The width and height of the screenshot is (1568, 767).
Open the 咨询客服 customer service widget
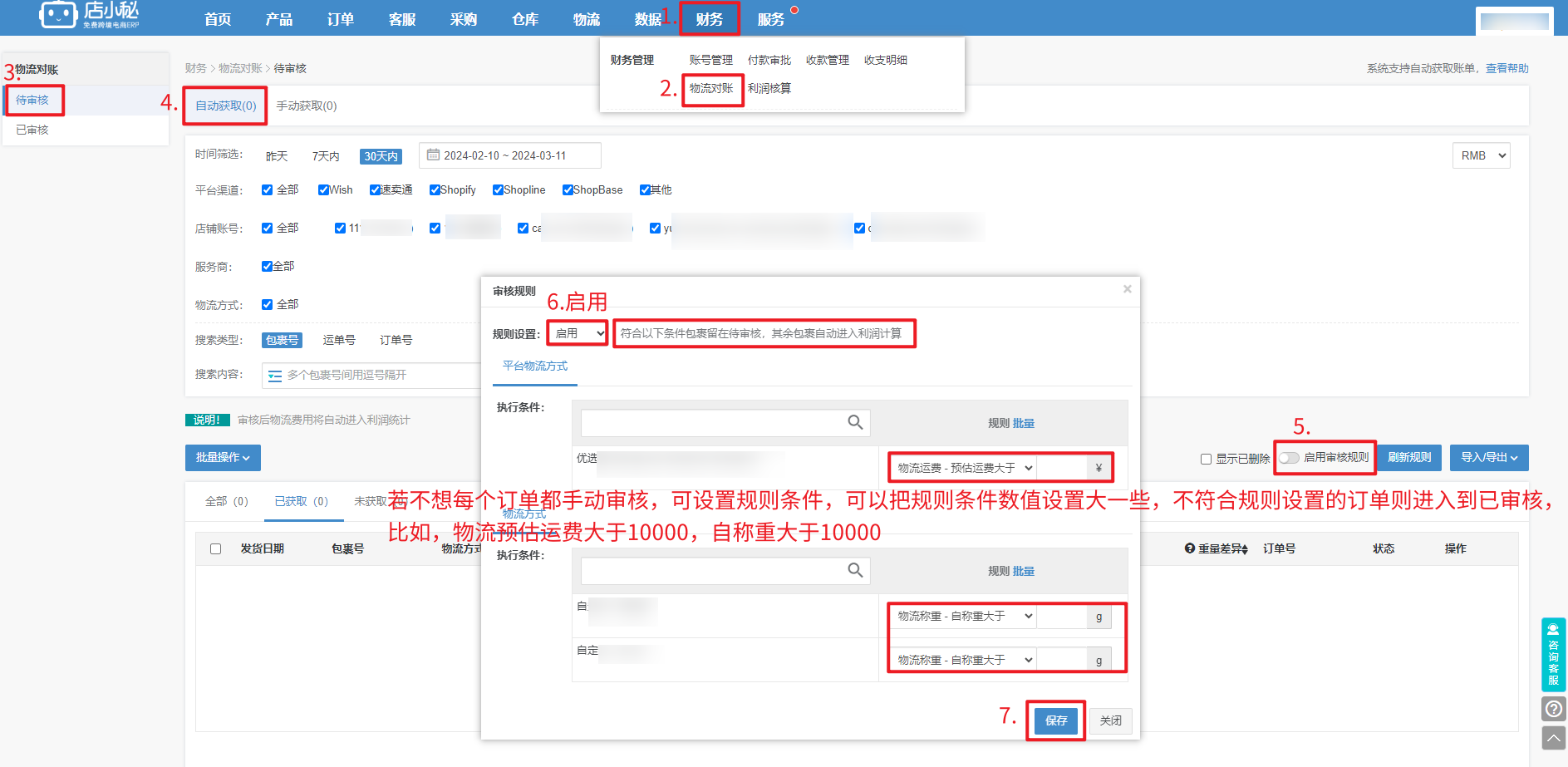tap(1552, 654)
